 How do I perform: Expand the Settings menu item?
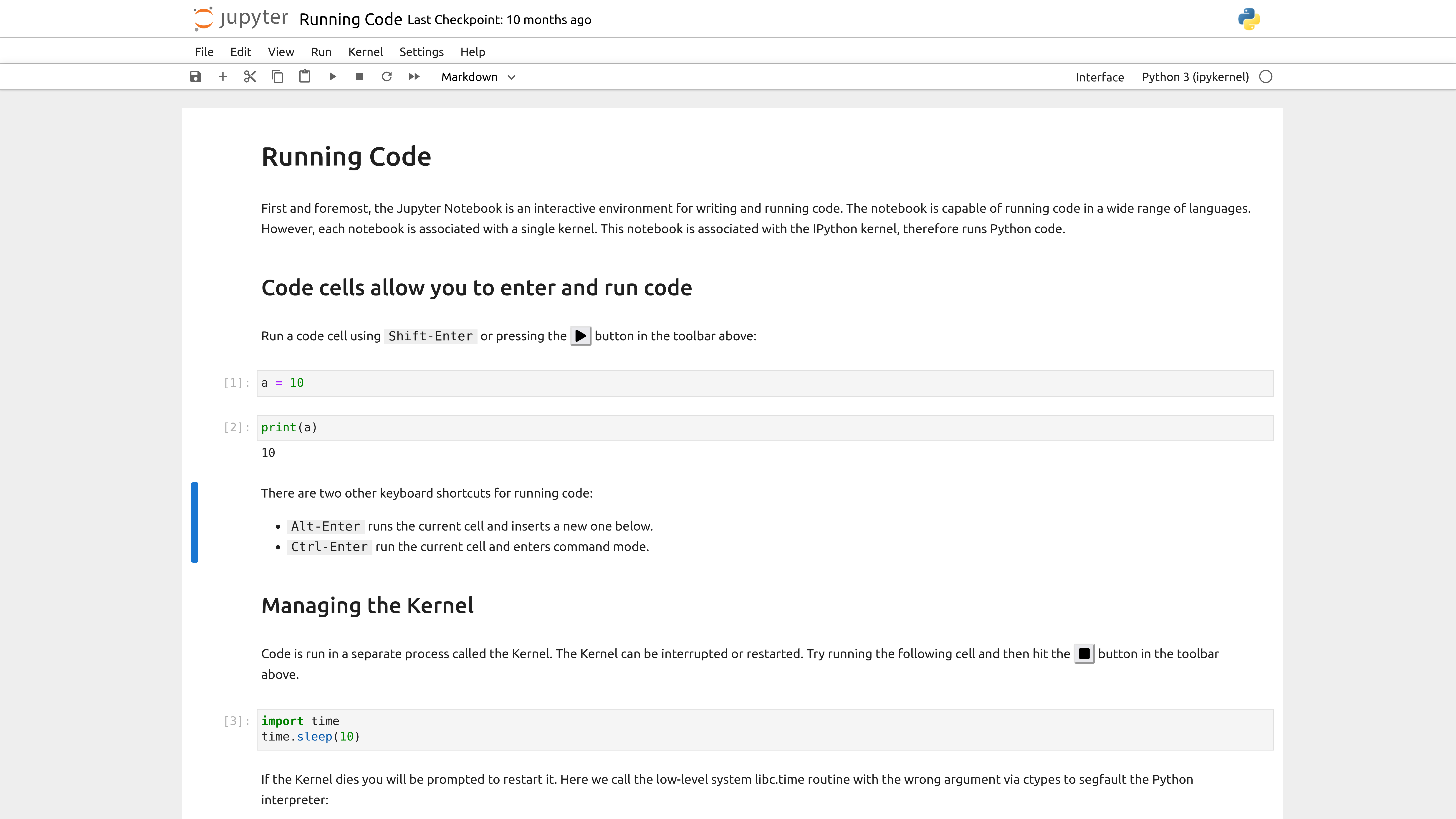pyautogui.click(x=421, y=51)
